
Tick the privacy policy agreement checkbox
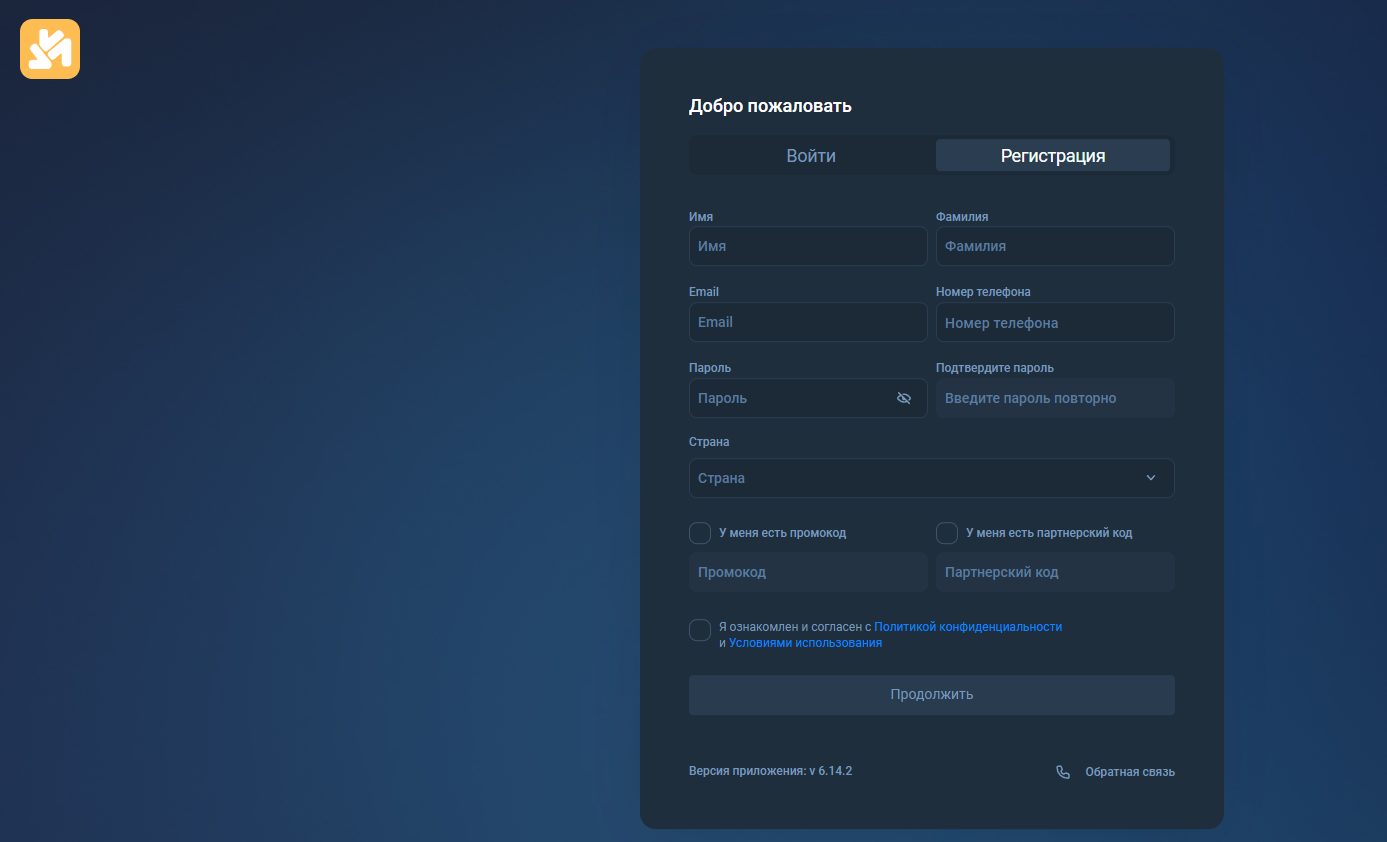(x=700, y=630)
